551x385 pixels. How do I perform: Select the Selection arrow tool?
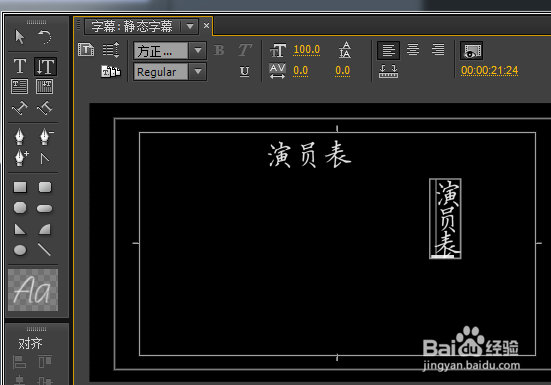click(x=20, y=37)
